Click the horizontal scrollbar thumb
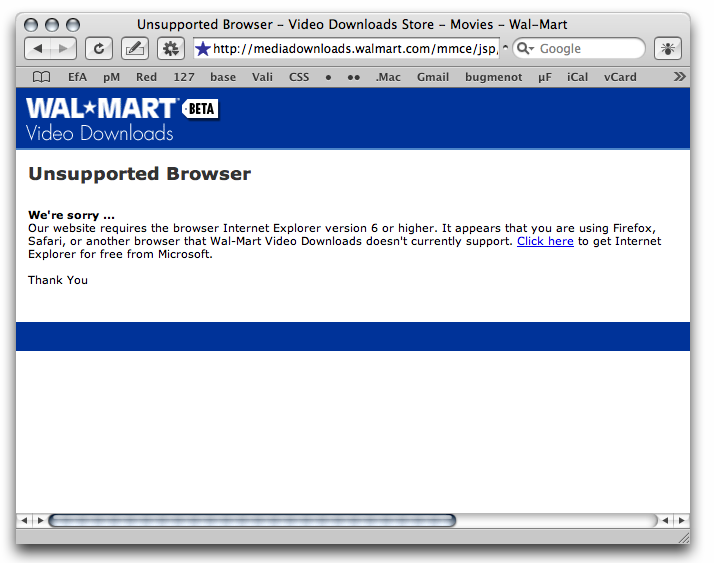Viewport: 714px width, 563px height. (252, 520)
